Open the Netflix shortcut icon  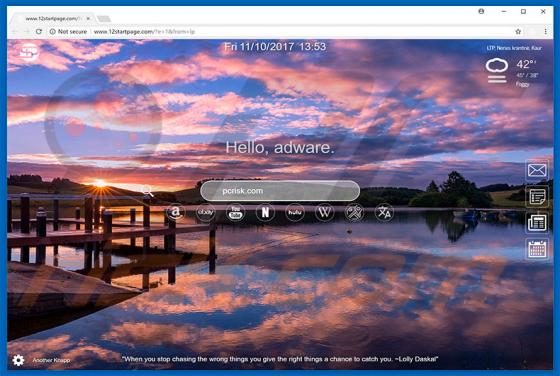coord(265,212)
